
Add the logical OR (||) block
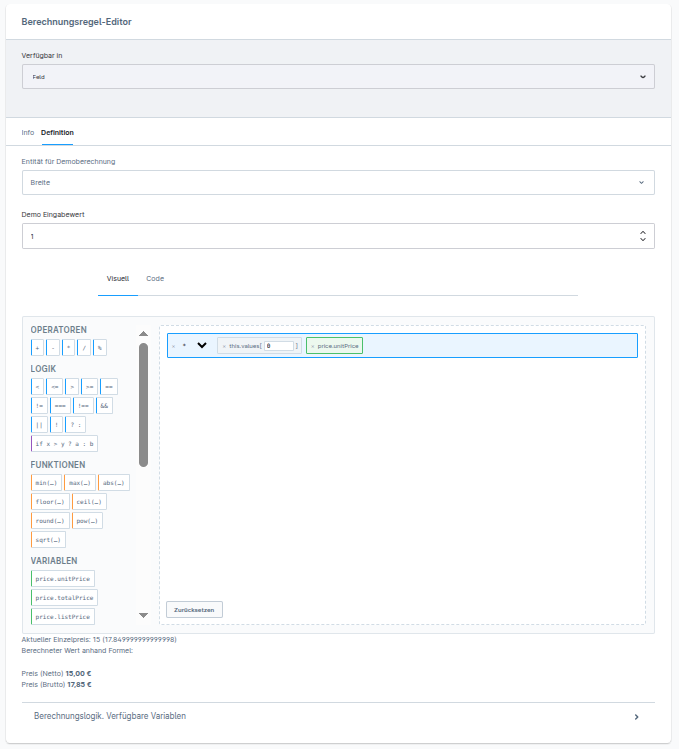pos(39,425)
